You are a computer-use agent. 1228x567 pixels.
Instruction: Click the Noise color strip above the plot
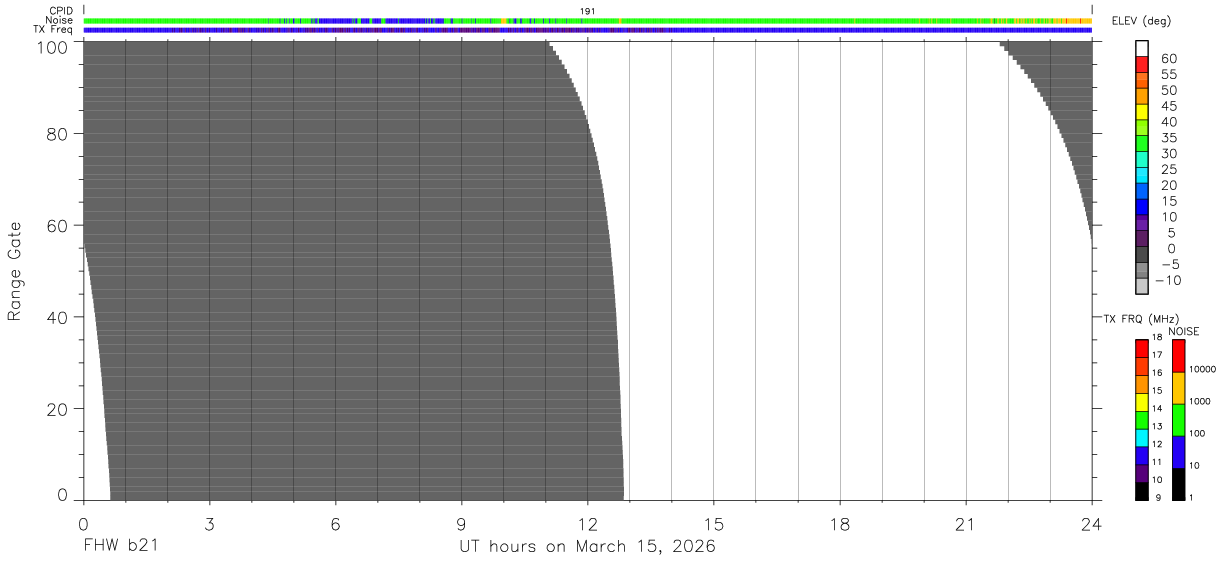coord(588,20)
